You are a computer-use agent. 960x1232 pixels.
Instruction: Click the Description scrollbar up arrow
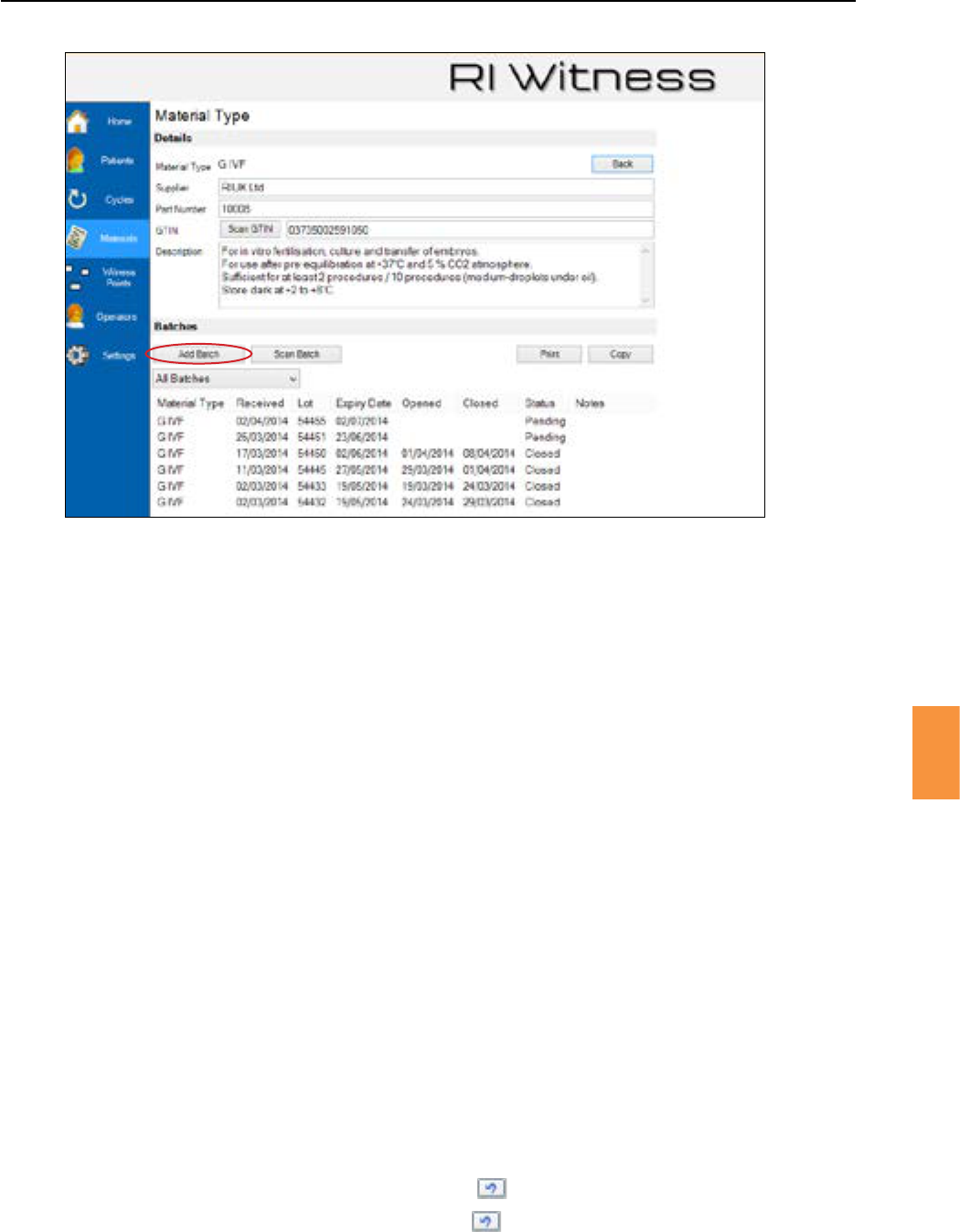pyautogui.click(x=646, y=250)
